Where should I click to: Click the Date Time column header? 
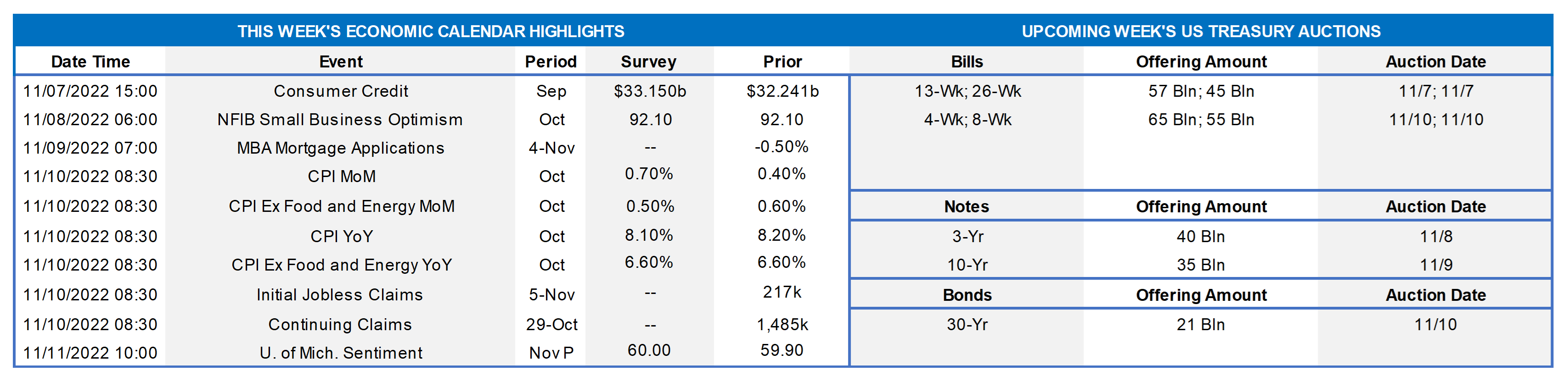pos(90,61)
